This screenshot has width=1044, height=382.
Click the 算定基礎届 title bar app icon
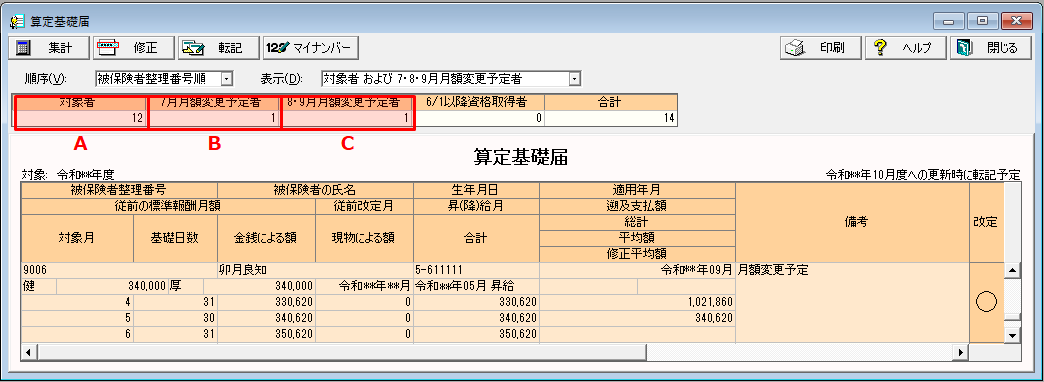[x=17, y=21]
